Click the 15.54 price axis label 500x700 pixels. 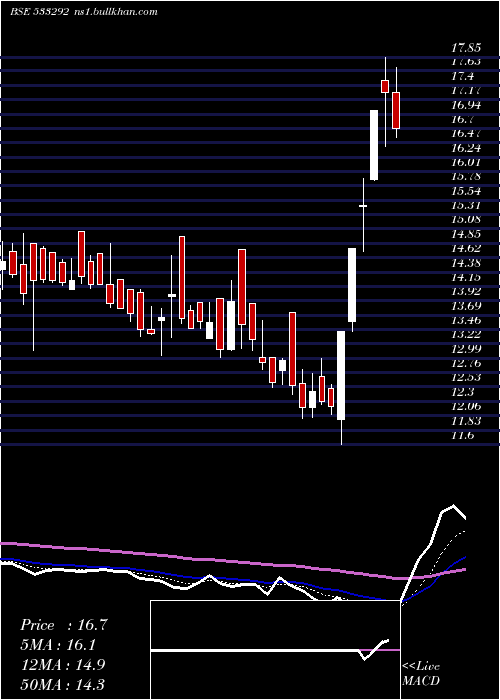pos(466,192)
